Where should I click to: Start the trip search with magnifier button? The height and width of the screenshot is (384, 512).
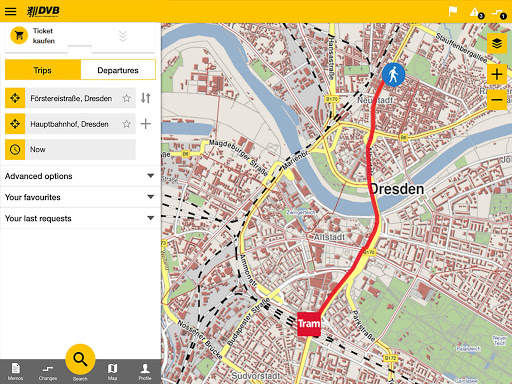(80, 359)
